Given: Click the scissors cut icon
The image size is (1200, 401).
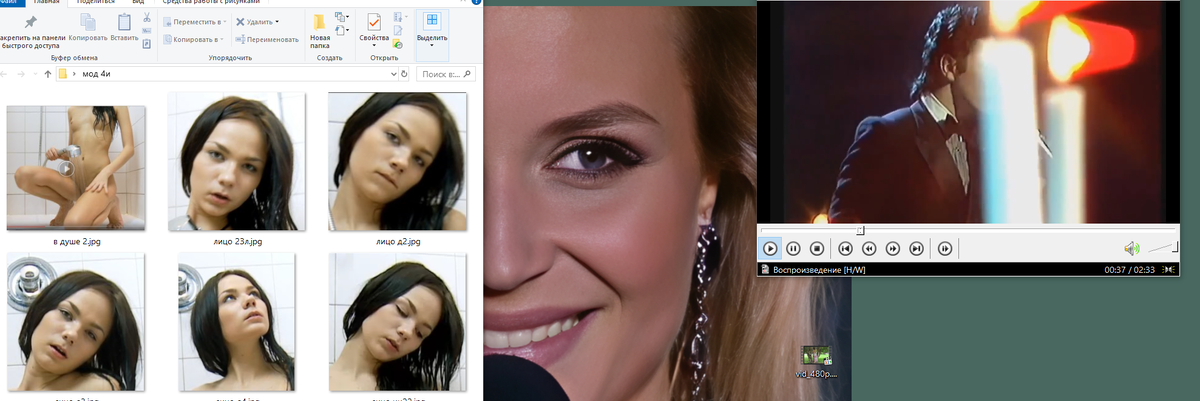Looking at the screenshot, I should coord(147,18).
